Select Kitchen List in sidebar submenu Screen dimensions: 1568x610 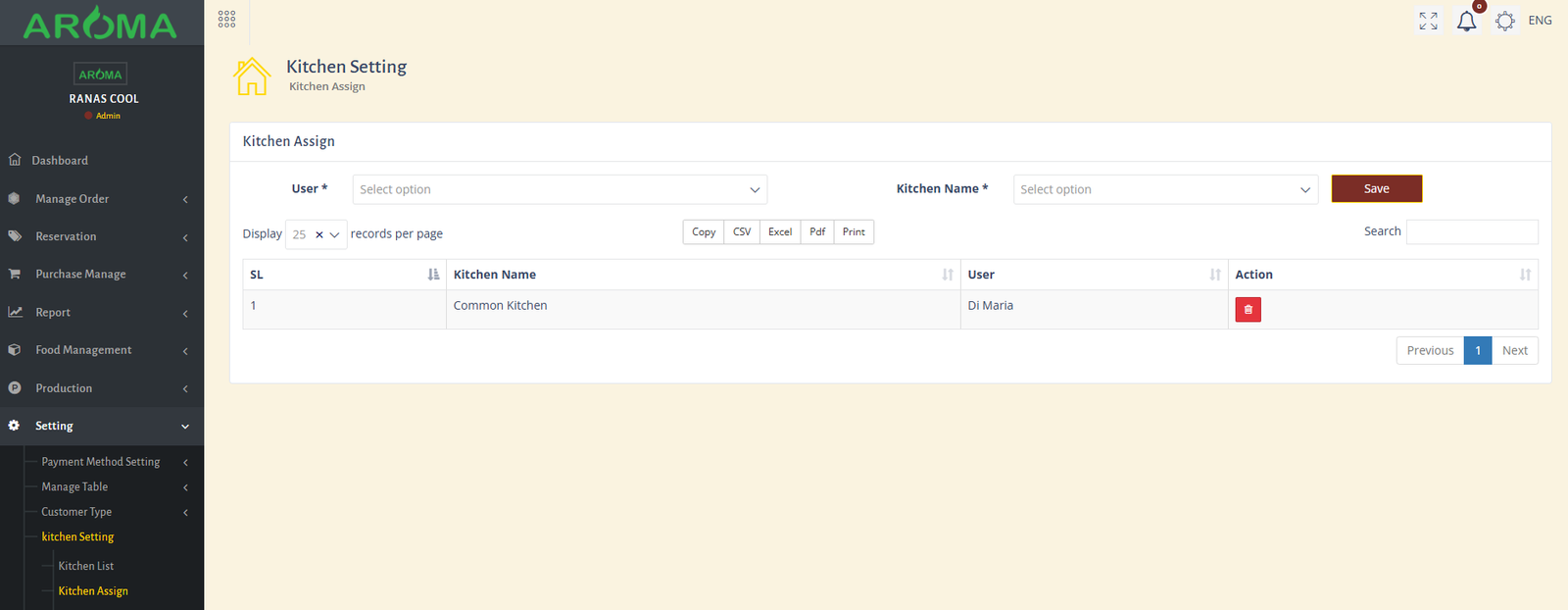click(x=86, y=566)
